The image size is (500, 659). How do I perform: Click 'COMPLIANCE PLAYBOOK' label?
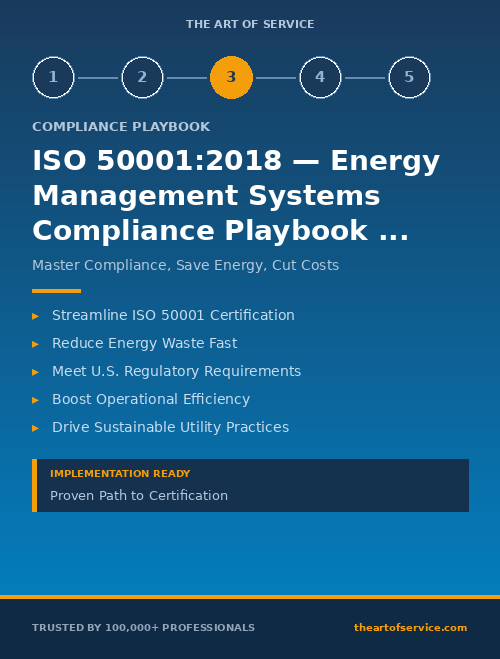[x=121, y=127]
